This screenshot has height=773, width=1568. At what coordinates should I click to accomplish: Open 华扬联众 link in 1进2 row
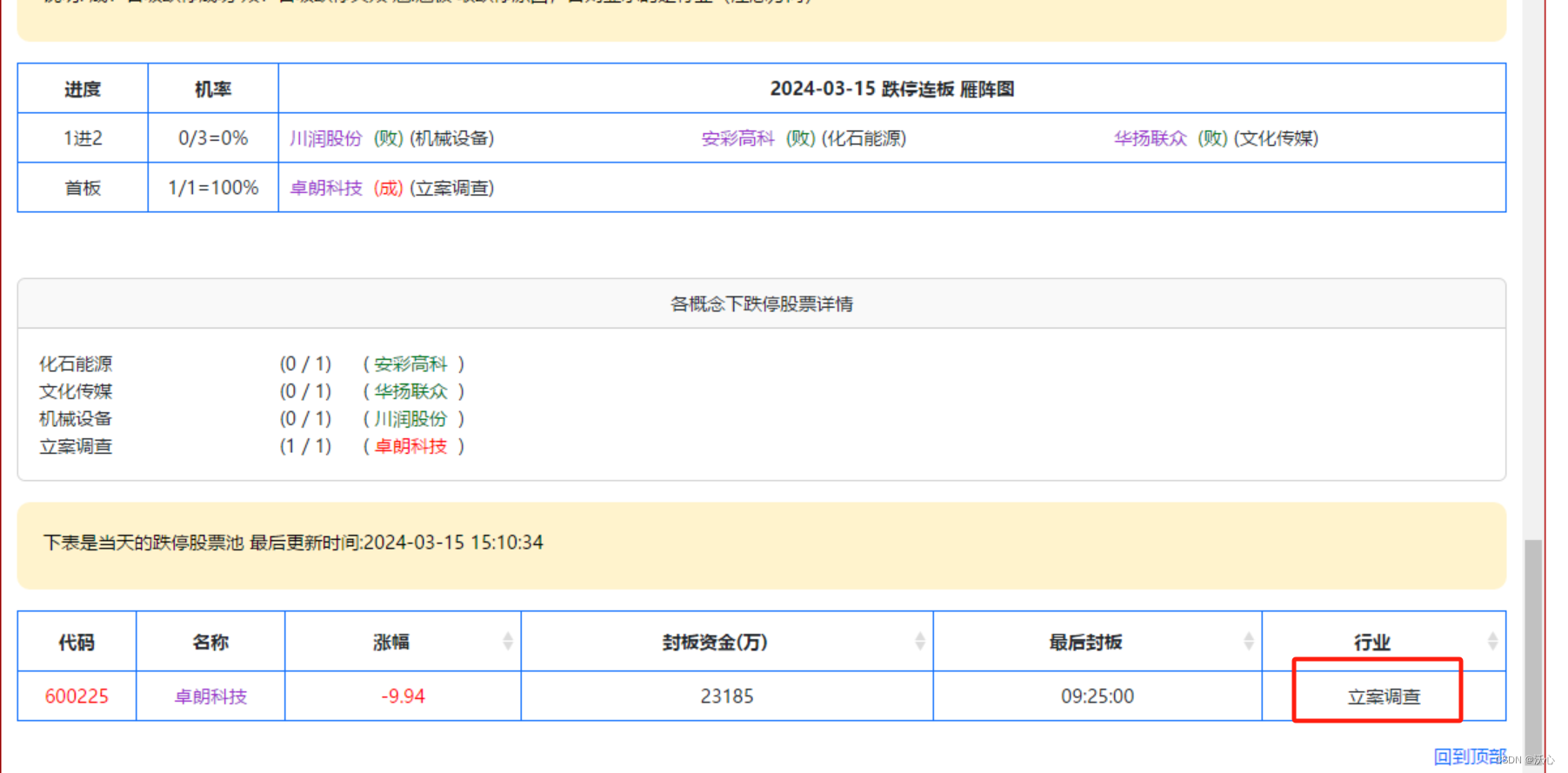tap(1150, 138)
